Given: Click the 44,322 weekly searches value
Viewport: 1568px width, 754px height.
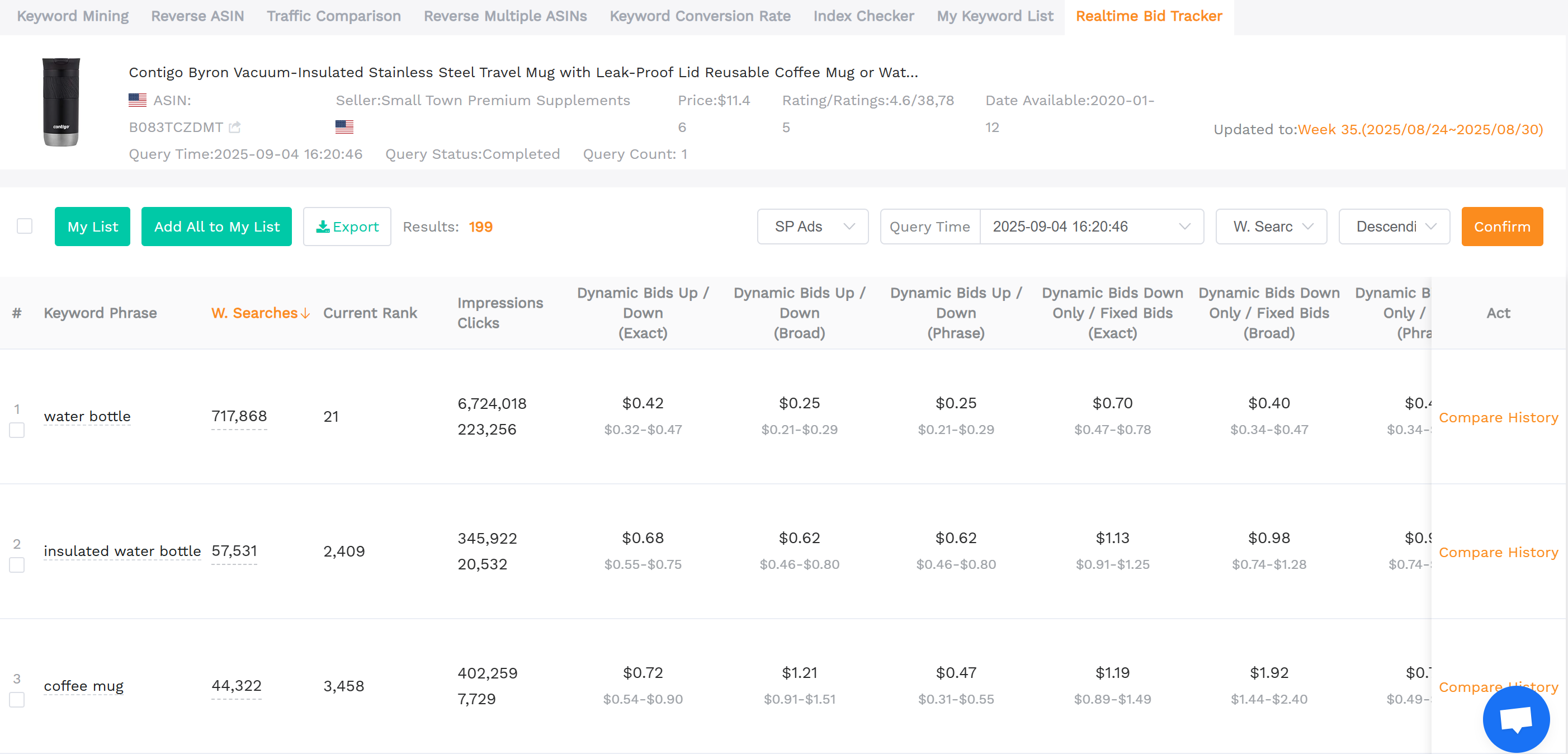Looking at the screenshot, I should point(236,685).
